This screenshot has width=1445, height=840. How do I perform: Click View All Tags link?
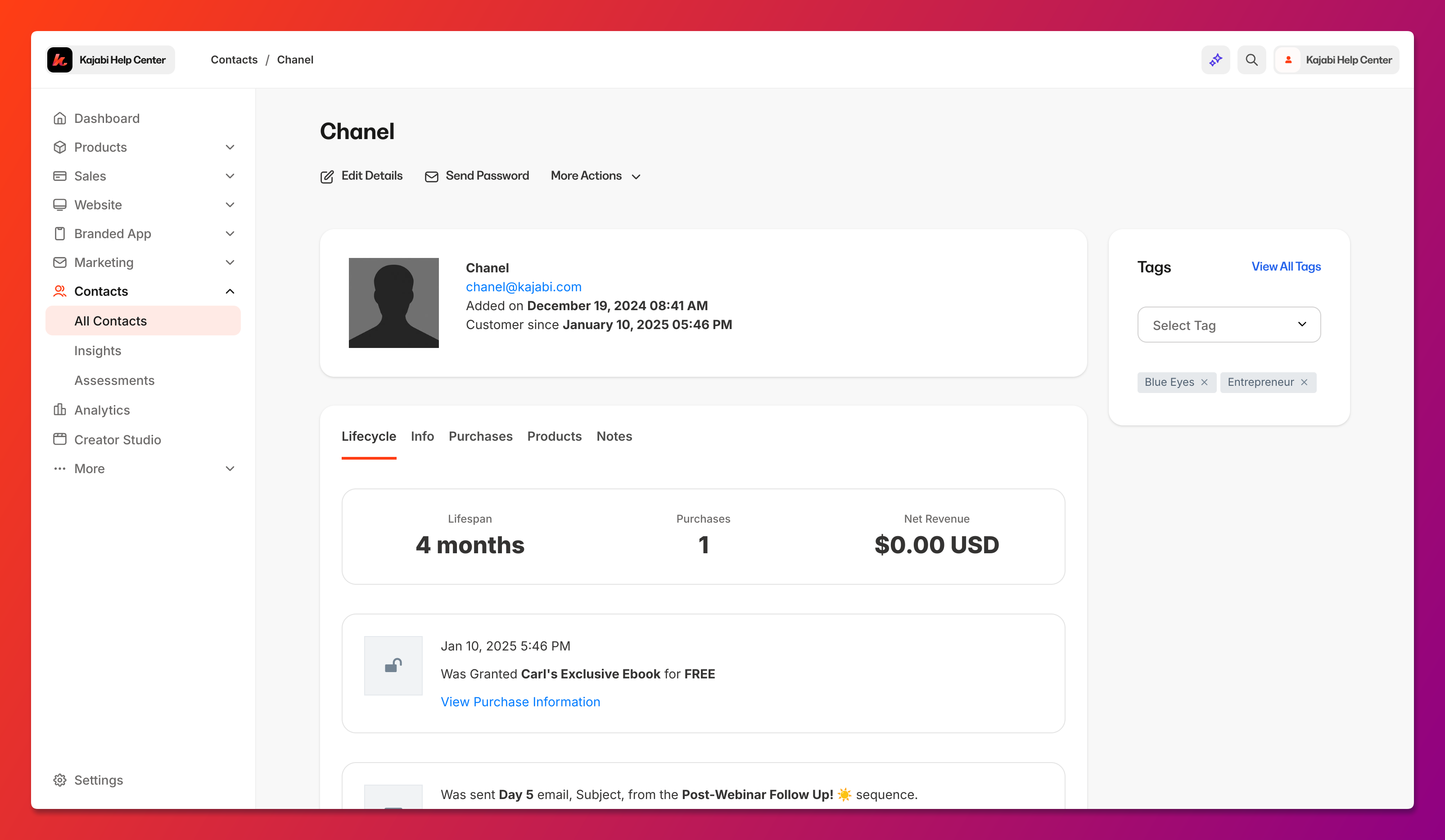click(1286, 266)
